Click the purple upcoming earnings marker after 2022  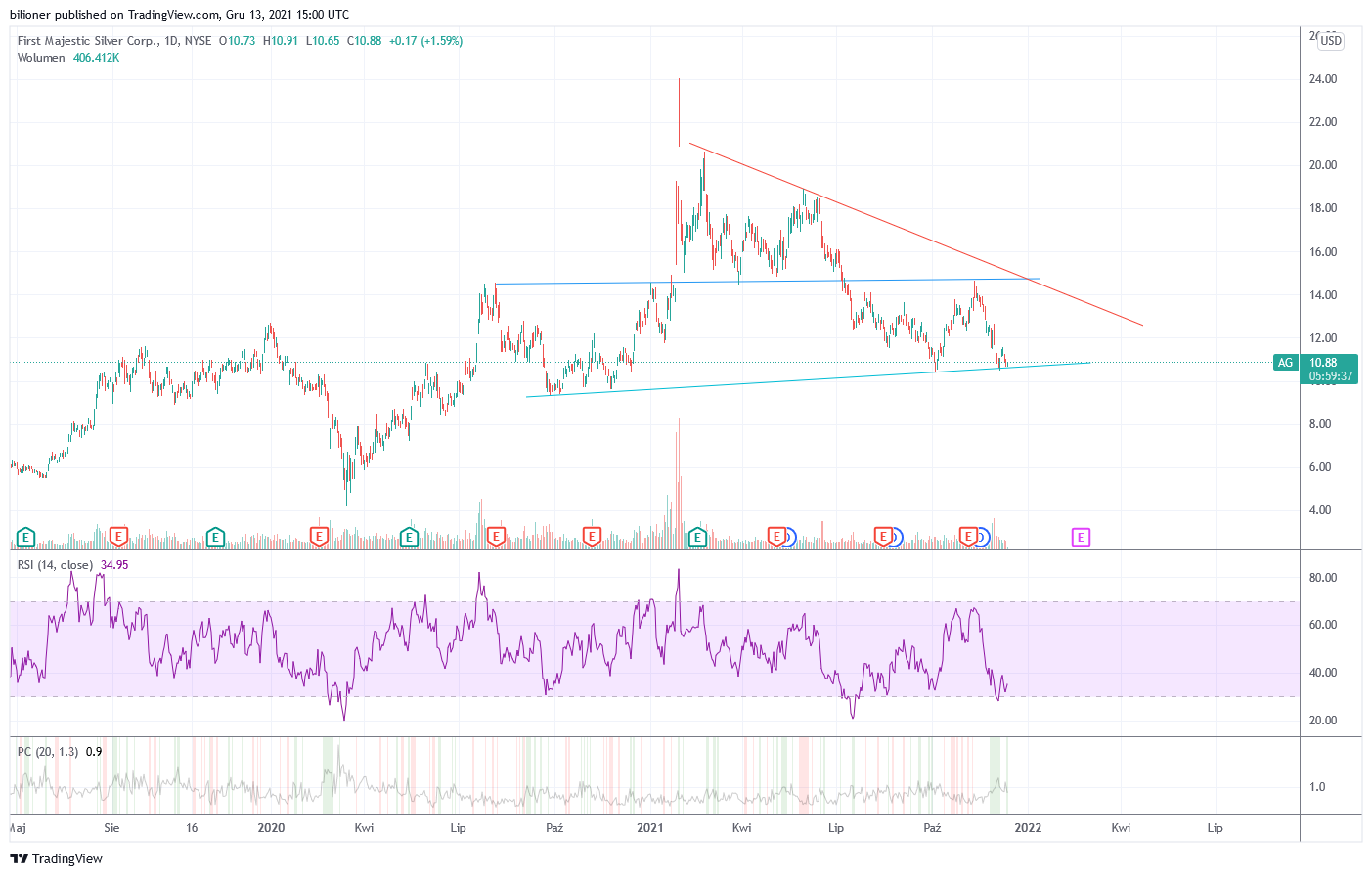[1081, 537]
